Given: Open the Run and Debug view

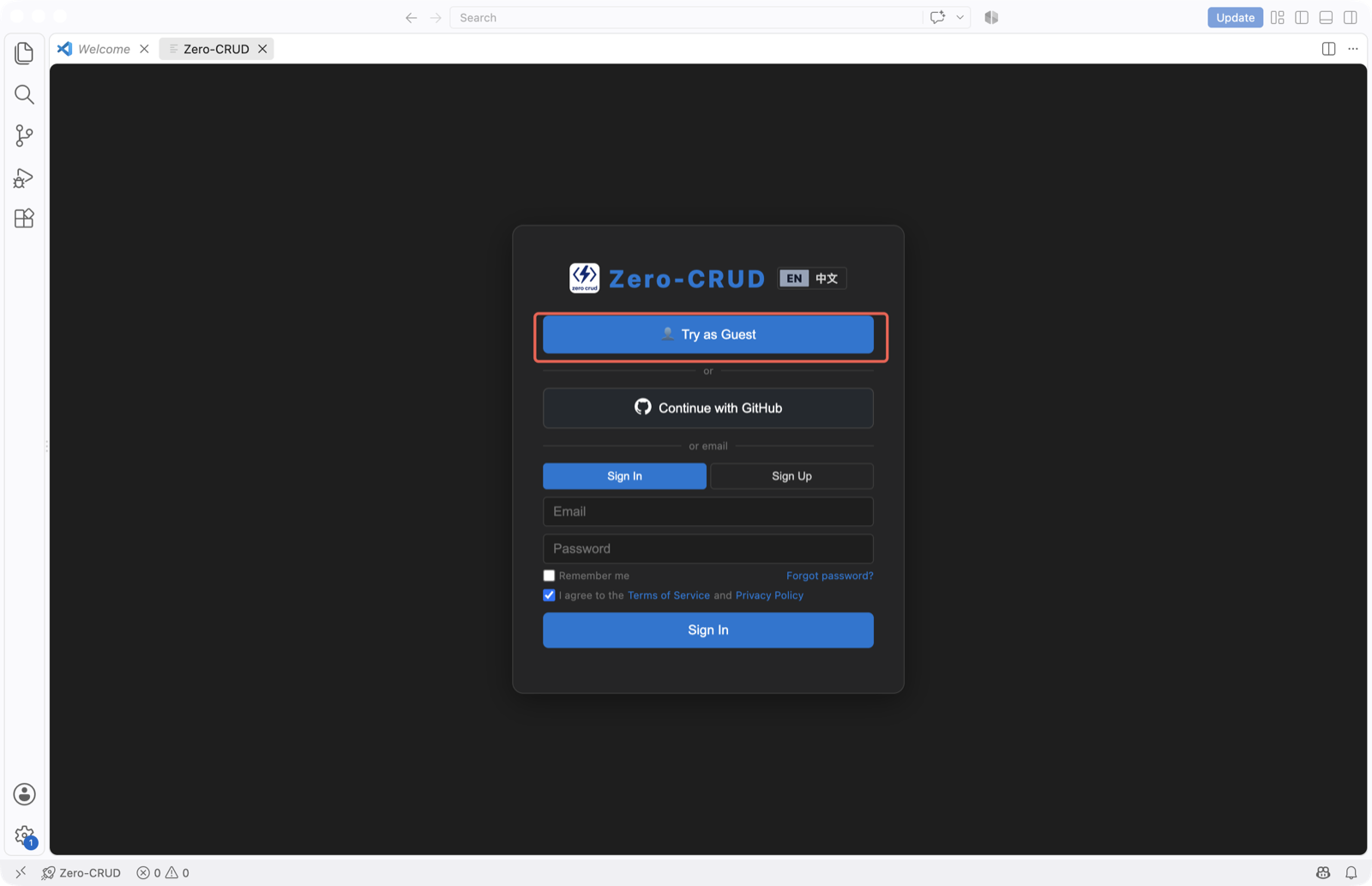Looking at the screenshot, I should click(x=24, y=178).
